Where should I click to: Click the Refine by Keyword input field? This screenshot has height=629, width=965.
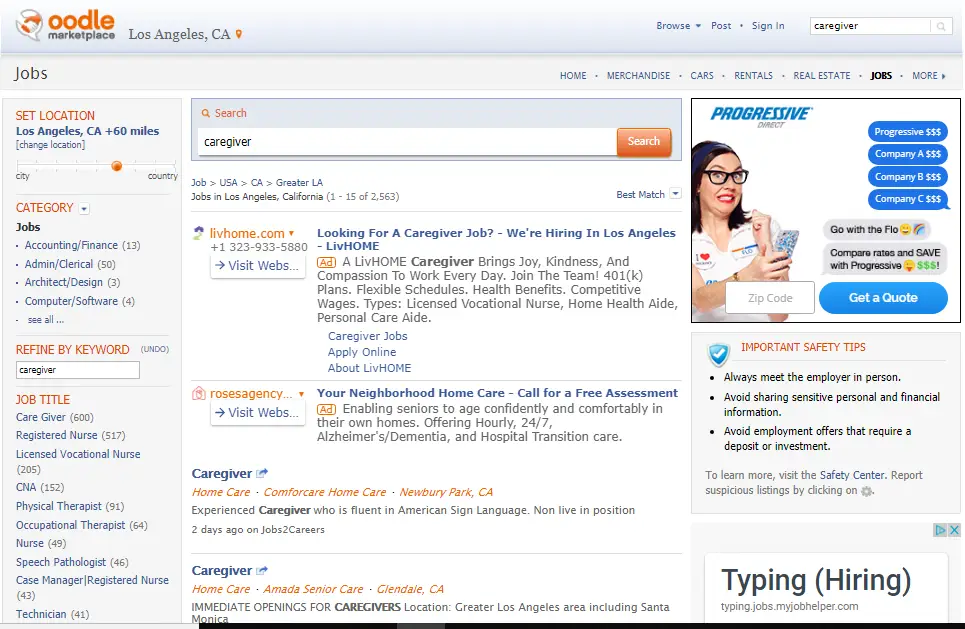[78, 370]
